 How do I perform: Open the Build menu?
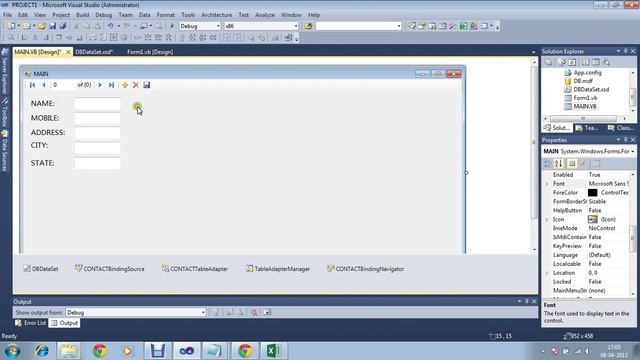[x=82, y=15]
